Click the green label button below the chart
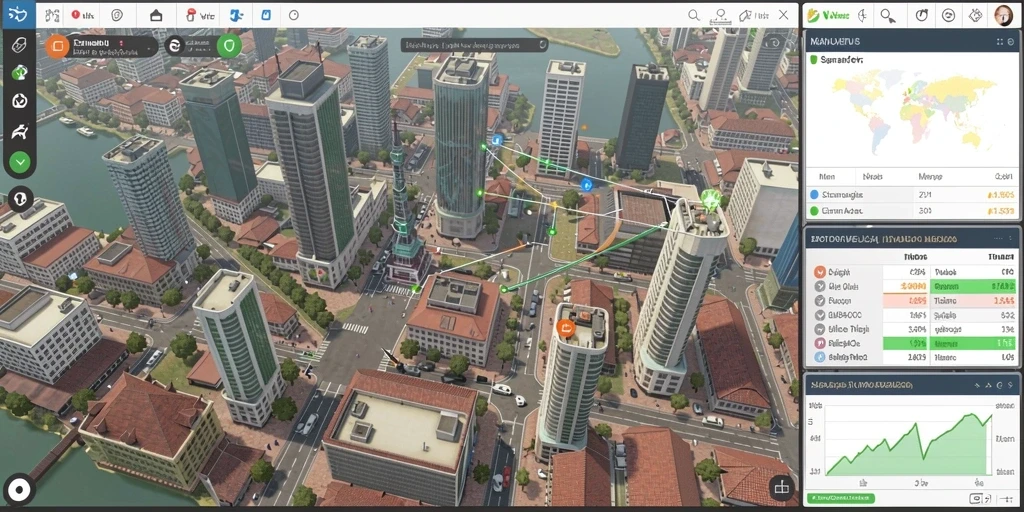1024x512 pixels. coord(840,499)
